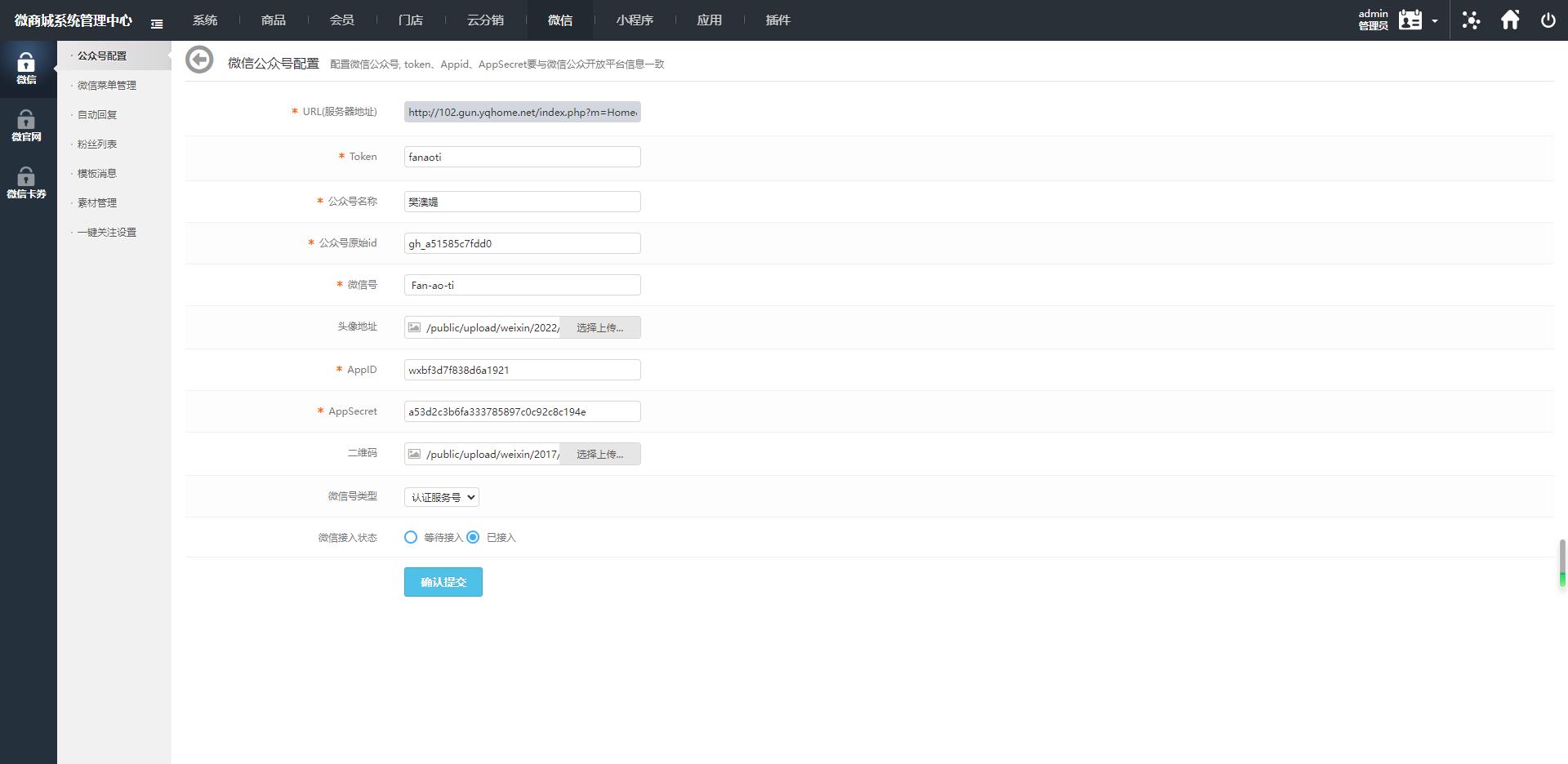Open 粉丝列表 in side menu

97,144
